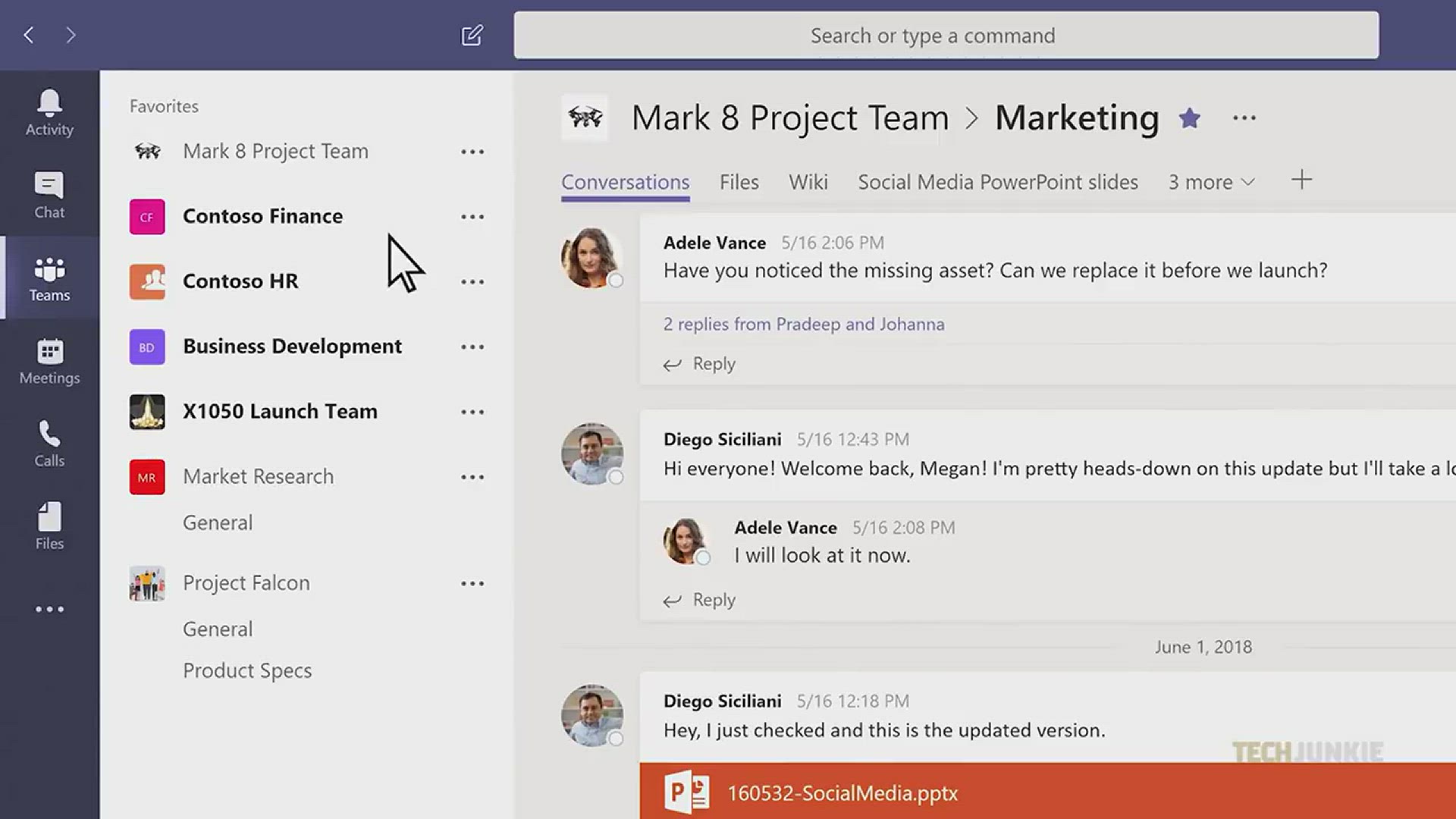Open more options for Contoso Finance
This screenshot has height=819, width=1456.
[x=472, y=217]
